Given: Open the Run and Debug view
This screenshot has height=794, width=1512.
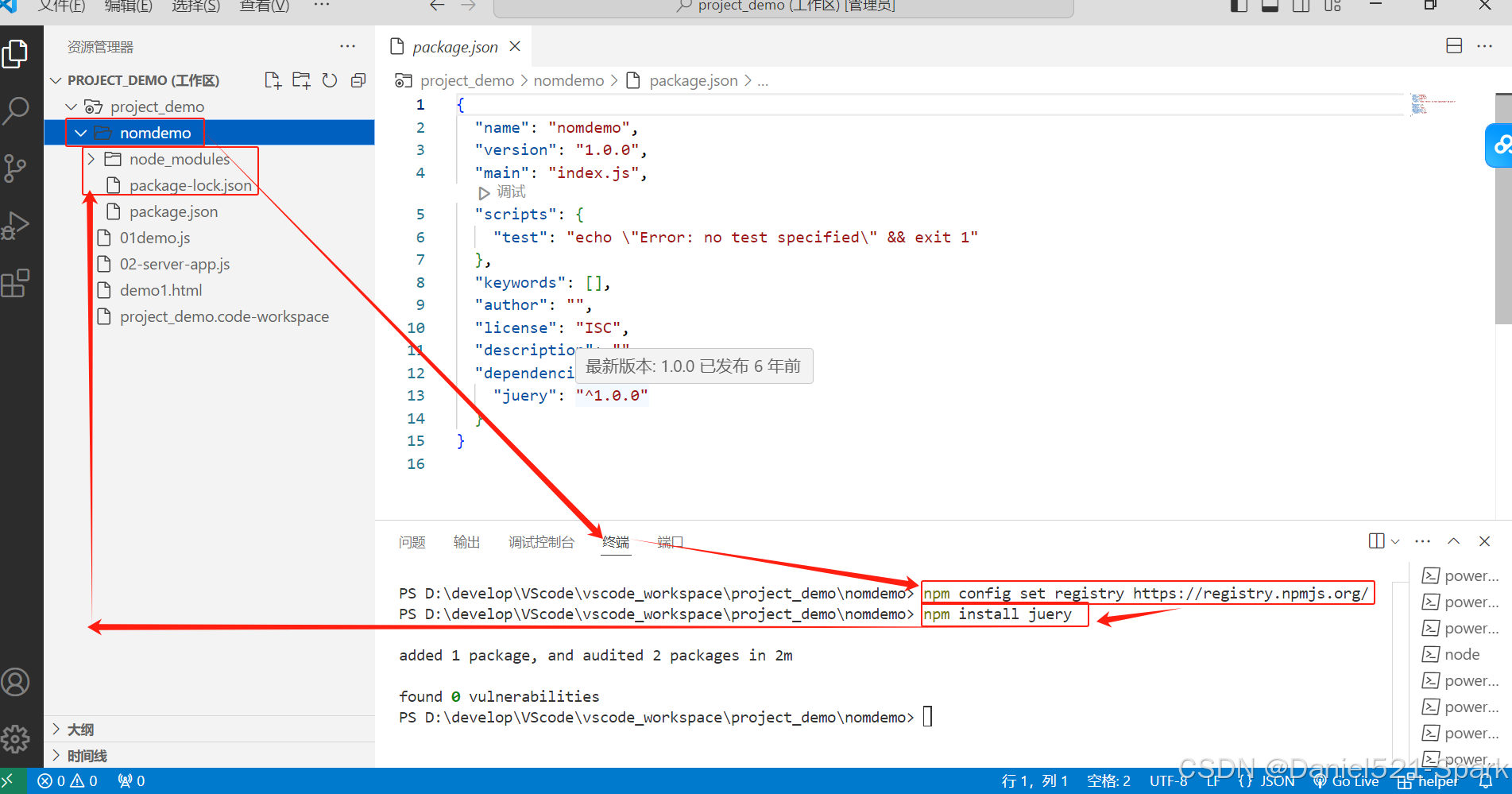Looking at the screenshot, I should click(x=16, y=226).
